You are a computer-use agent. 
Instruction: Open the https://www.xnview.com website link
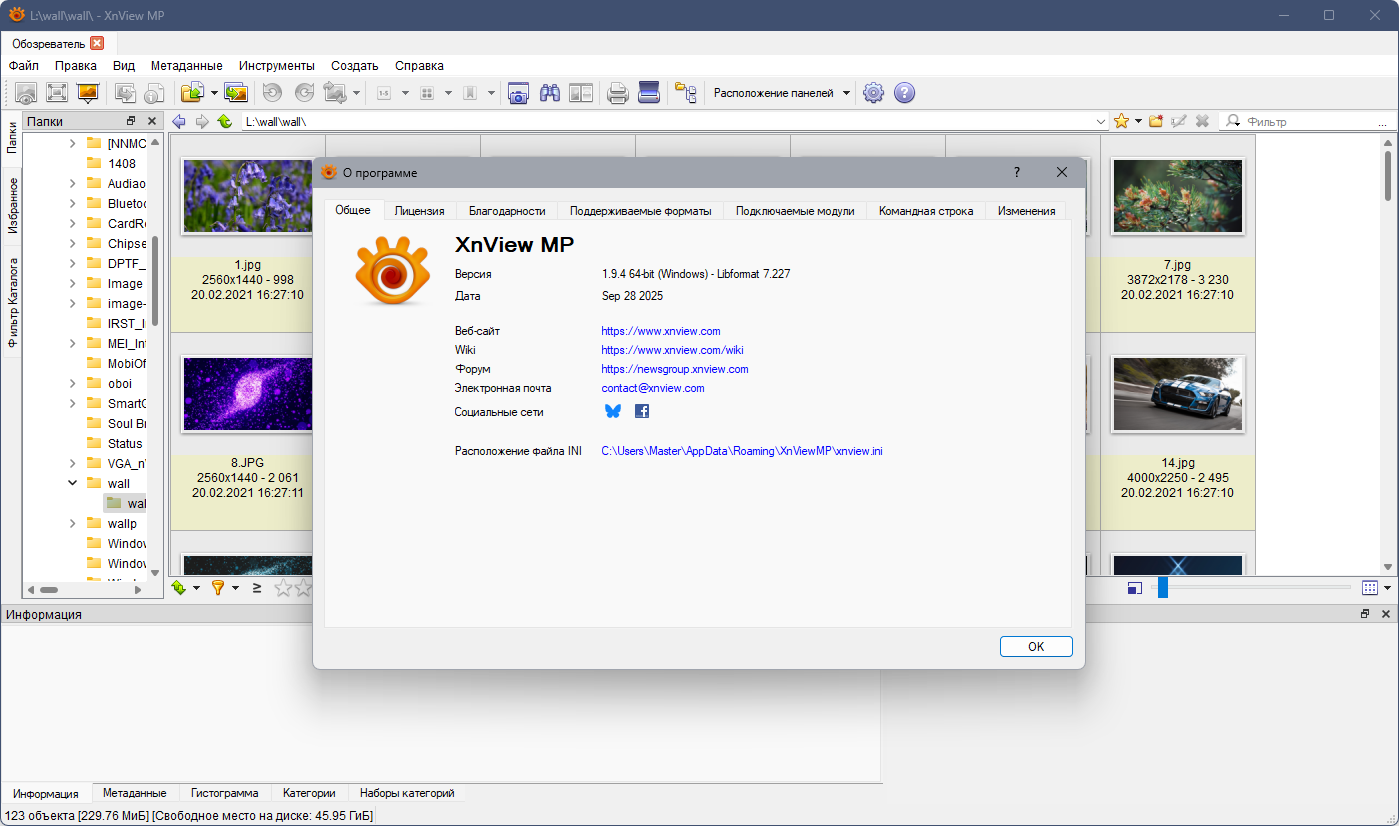point(661,331)
